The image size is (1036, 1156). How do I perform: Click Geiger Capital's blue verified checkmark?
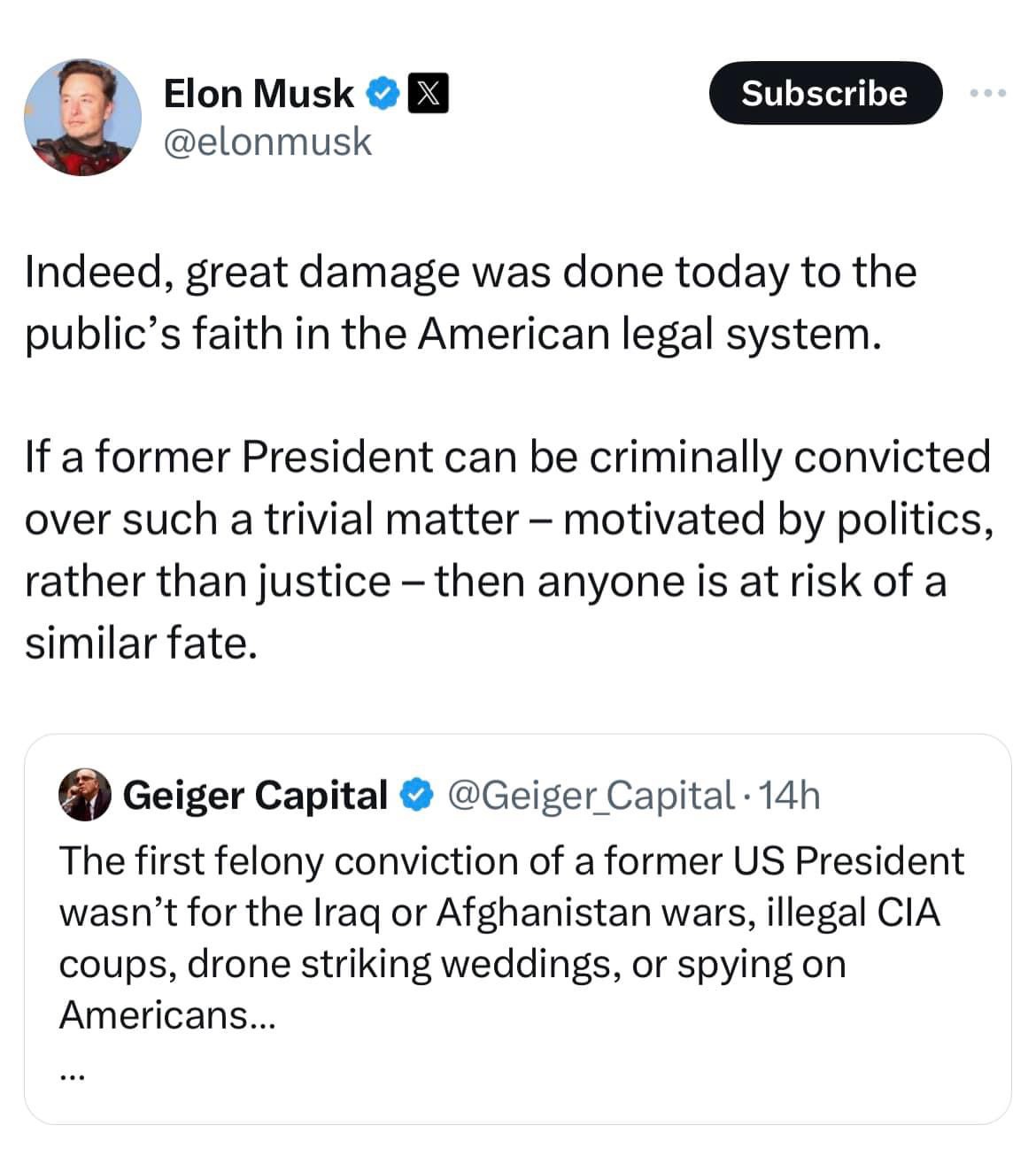(x=416, y=795)
